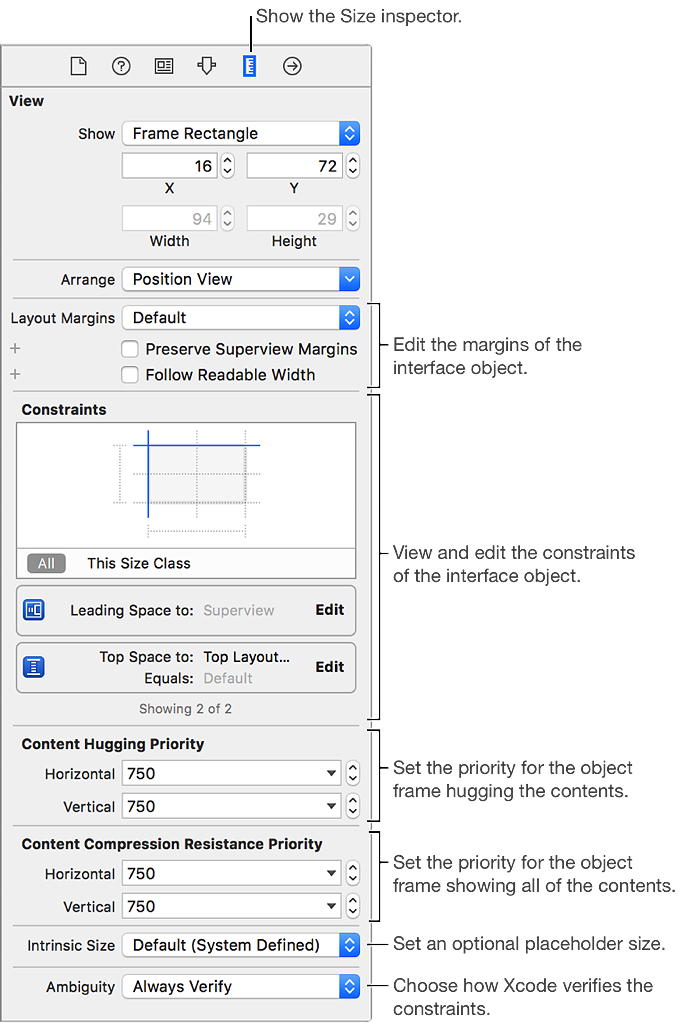Click the constraints diagram preview
685x1024 pixels.
tap(186, 485)
